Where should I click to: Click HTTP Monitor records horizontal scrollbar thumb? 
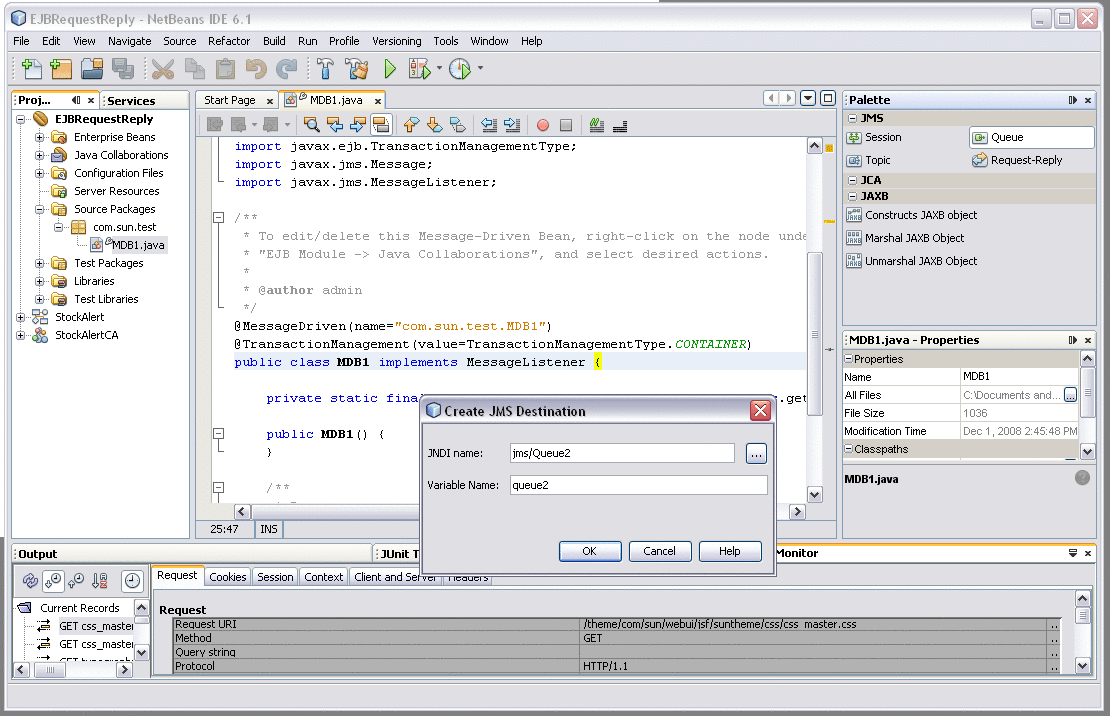coord(50,669)
